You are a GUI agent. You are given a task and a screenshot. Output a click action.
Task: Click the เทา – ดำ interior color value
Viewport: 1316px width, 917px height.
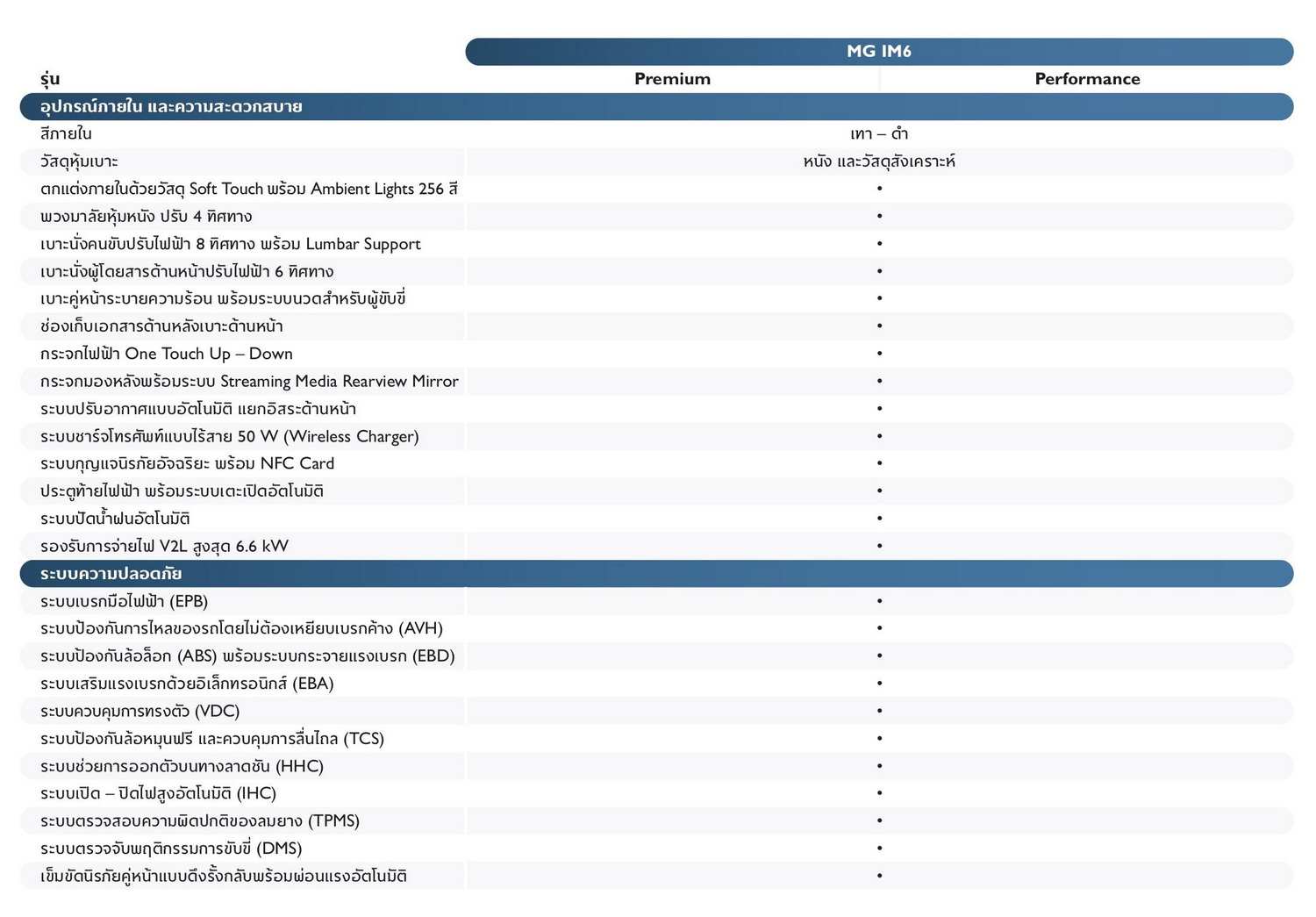[879, 134]
